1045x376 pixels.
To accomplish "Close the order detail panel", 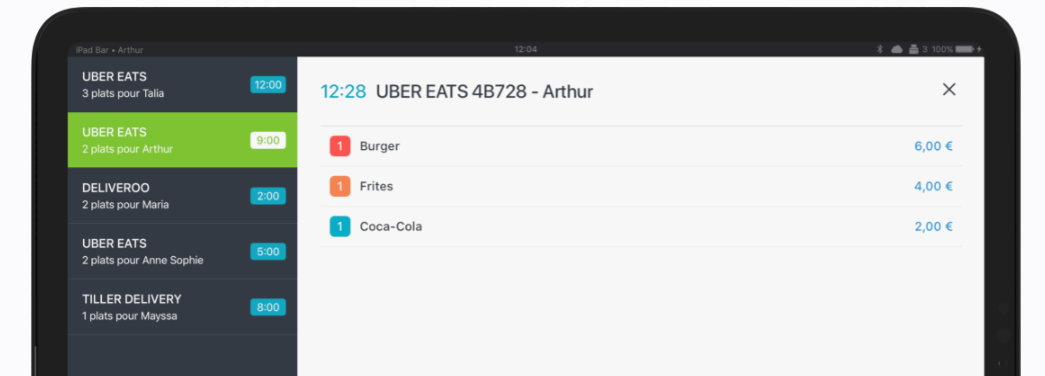I will [949, 89].
